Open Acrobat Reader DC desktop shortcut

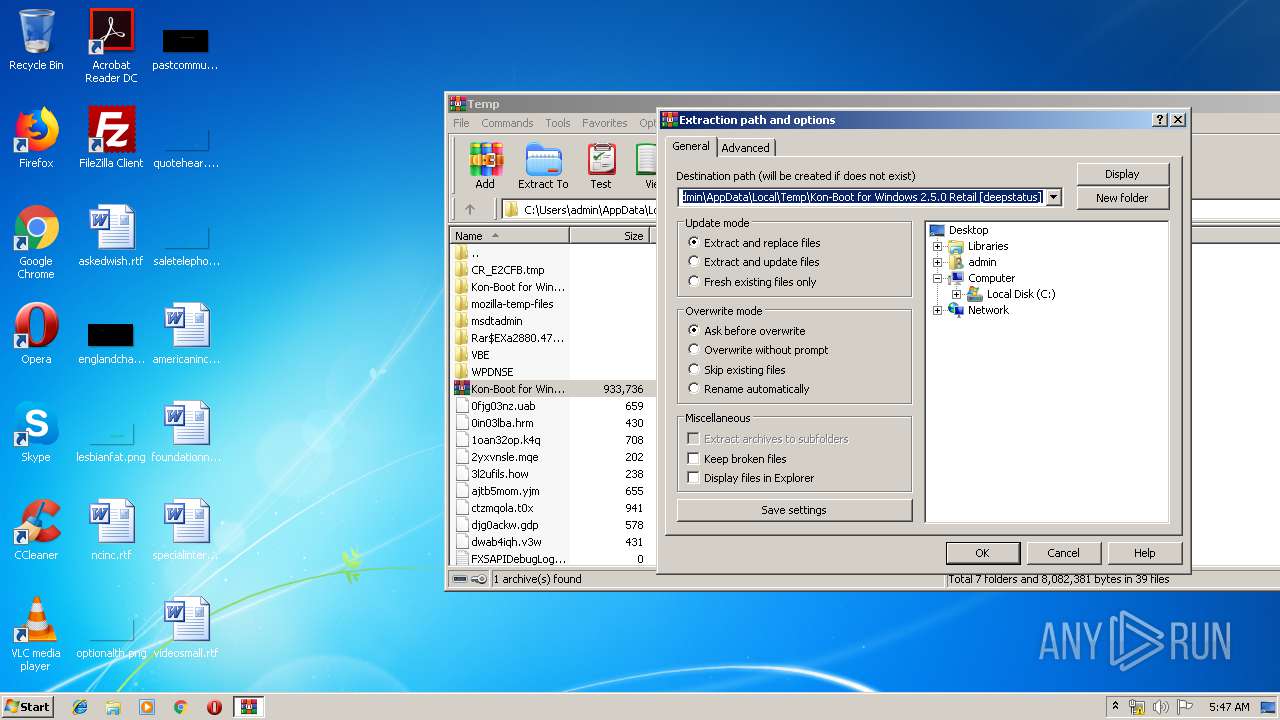coord(111,46)
